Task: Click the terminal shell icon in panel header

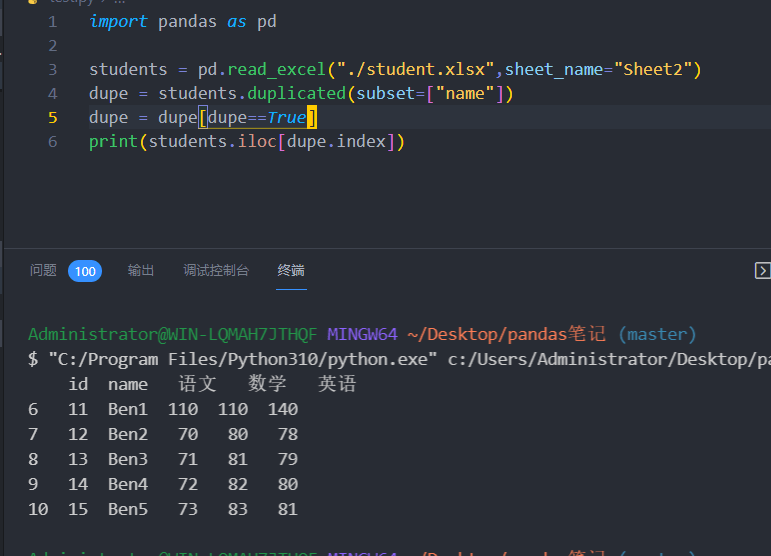Action: [x=761, y=270]
